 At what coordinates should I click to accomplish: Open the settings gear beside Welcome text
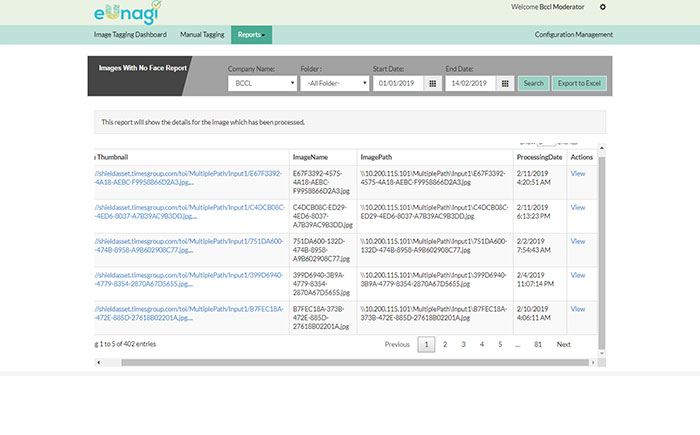click(x=603, y=7)
